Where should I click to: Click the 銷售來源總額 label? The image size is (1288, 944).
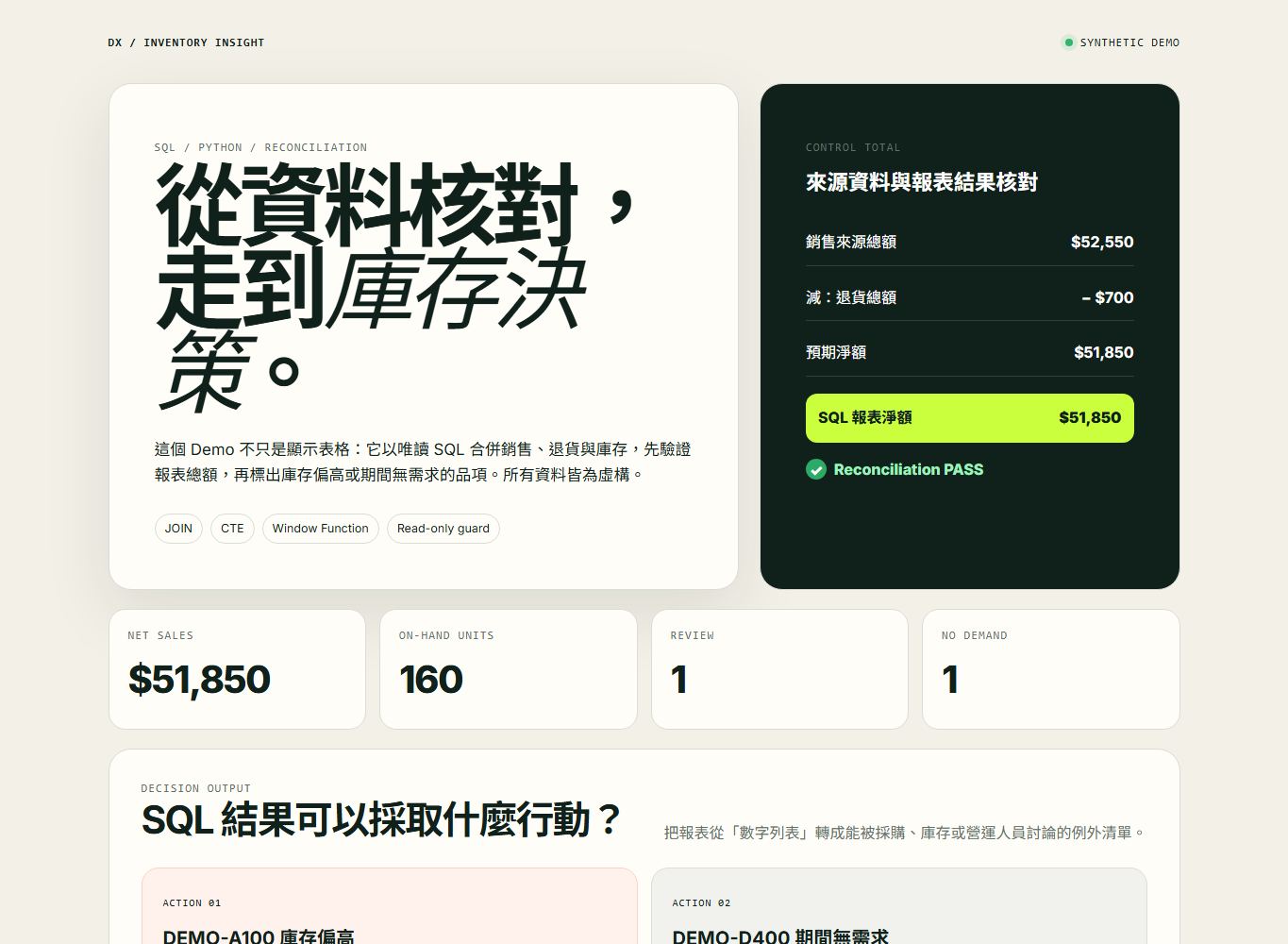coord(851,242)
